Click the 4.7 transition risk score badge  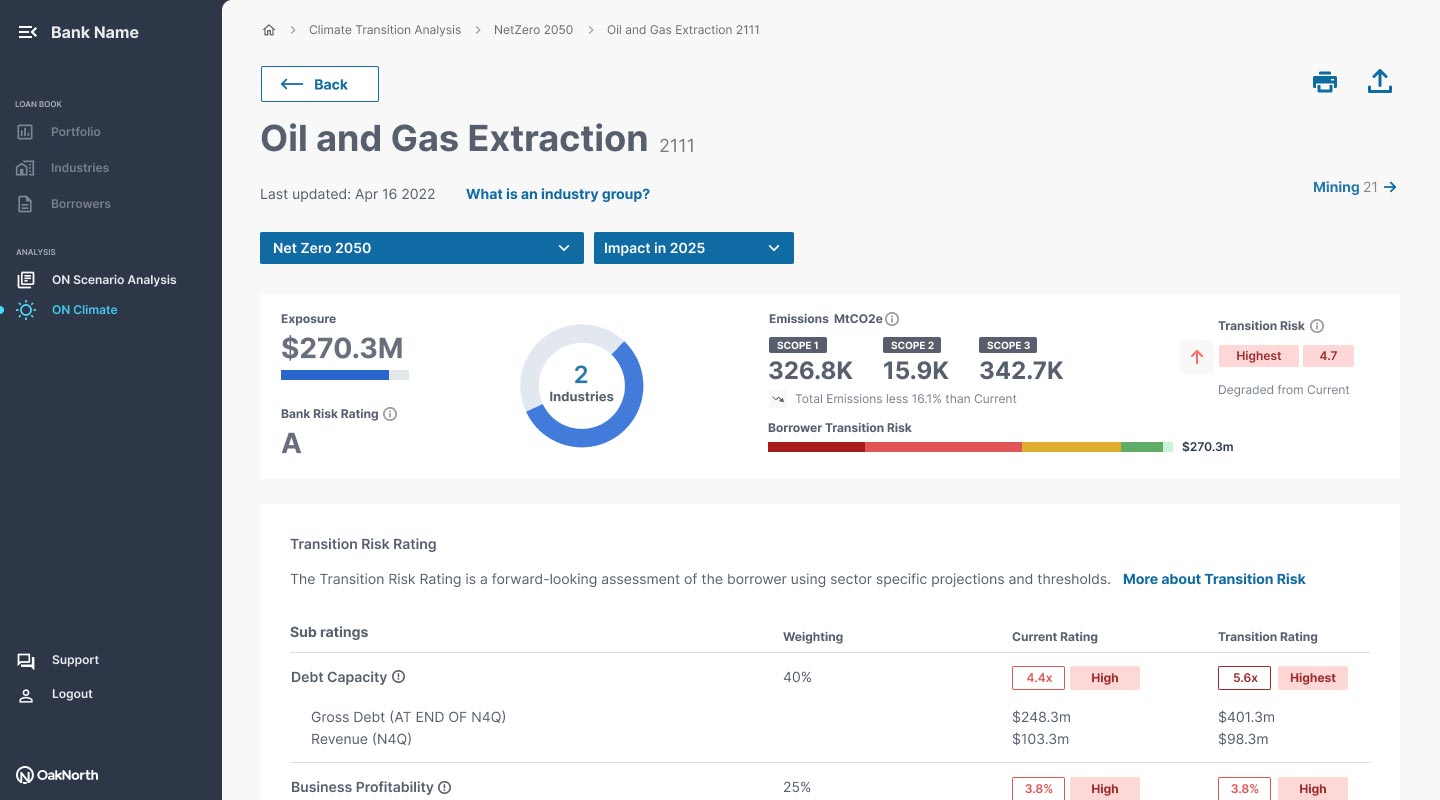tap(1328, 356)
